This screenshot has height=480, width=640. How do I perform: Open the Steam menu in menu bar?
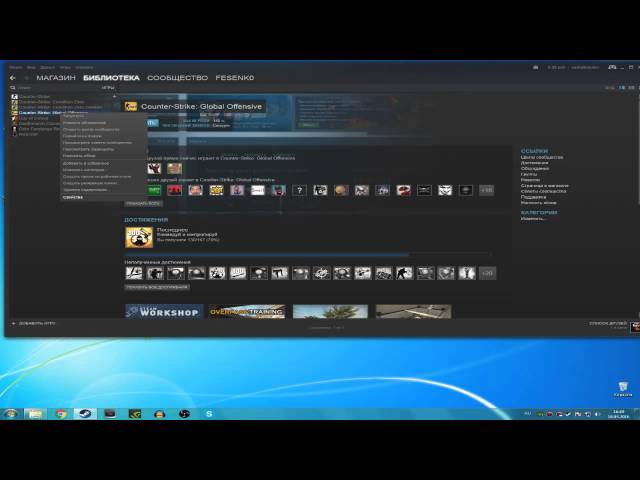[x=16, y=67]
